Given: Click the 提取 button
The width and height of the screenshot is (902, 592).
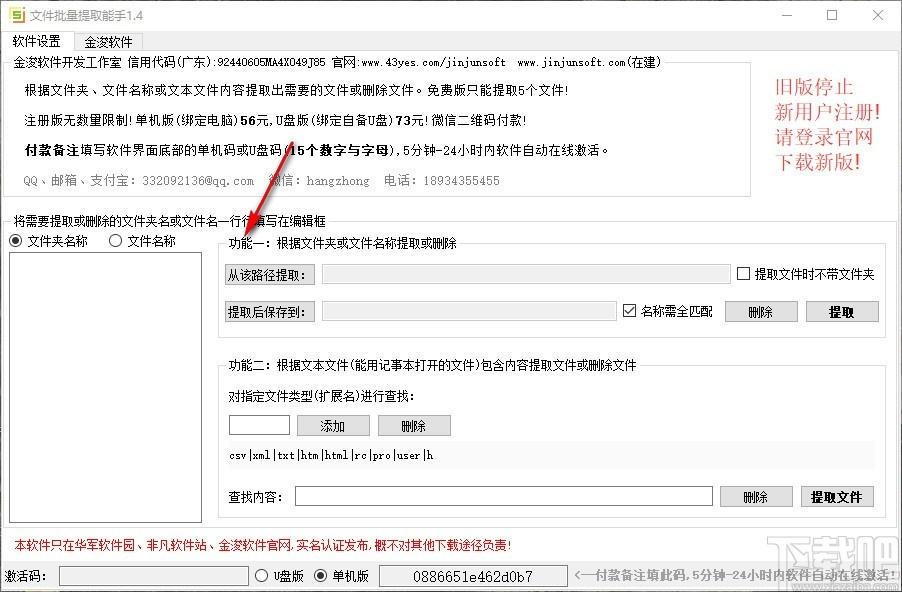Looking at the screenshot, I should point(842,312).
